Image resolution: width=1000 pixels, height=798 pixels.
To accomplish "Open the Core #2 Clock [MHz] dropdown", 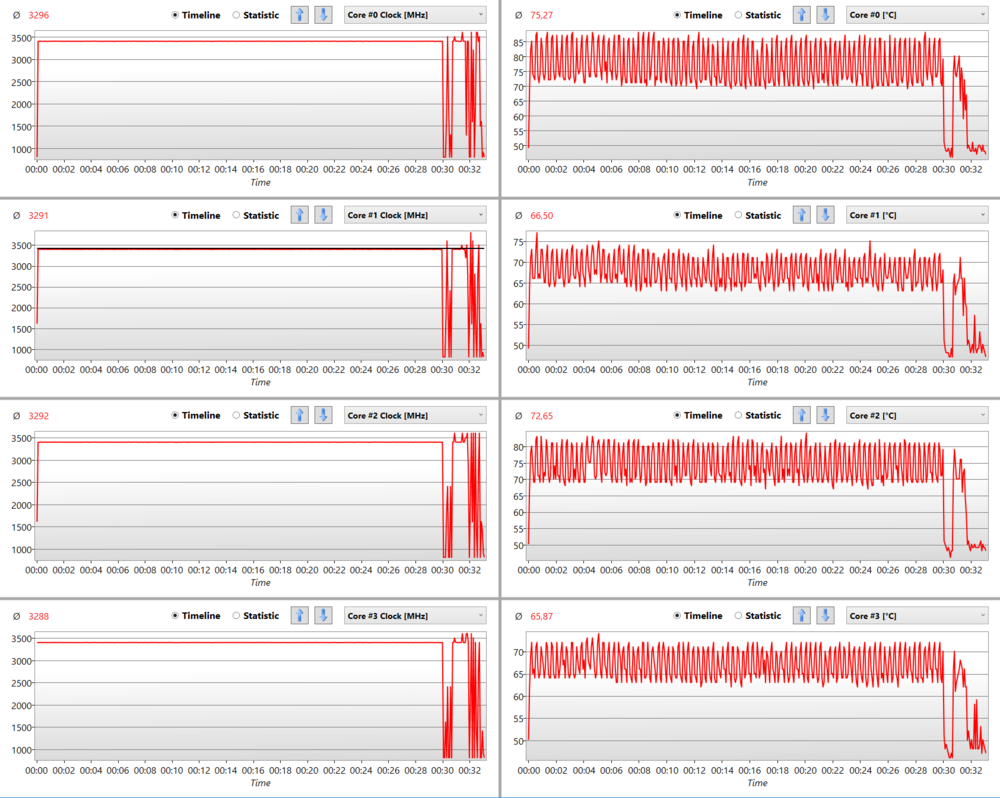I will [x=415, y=415].
